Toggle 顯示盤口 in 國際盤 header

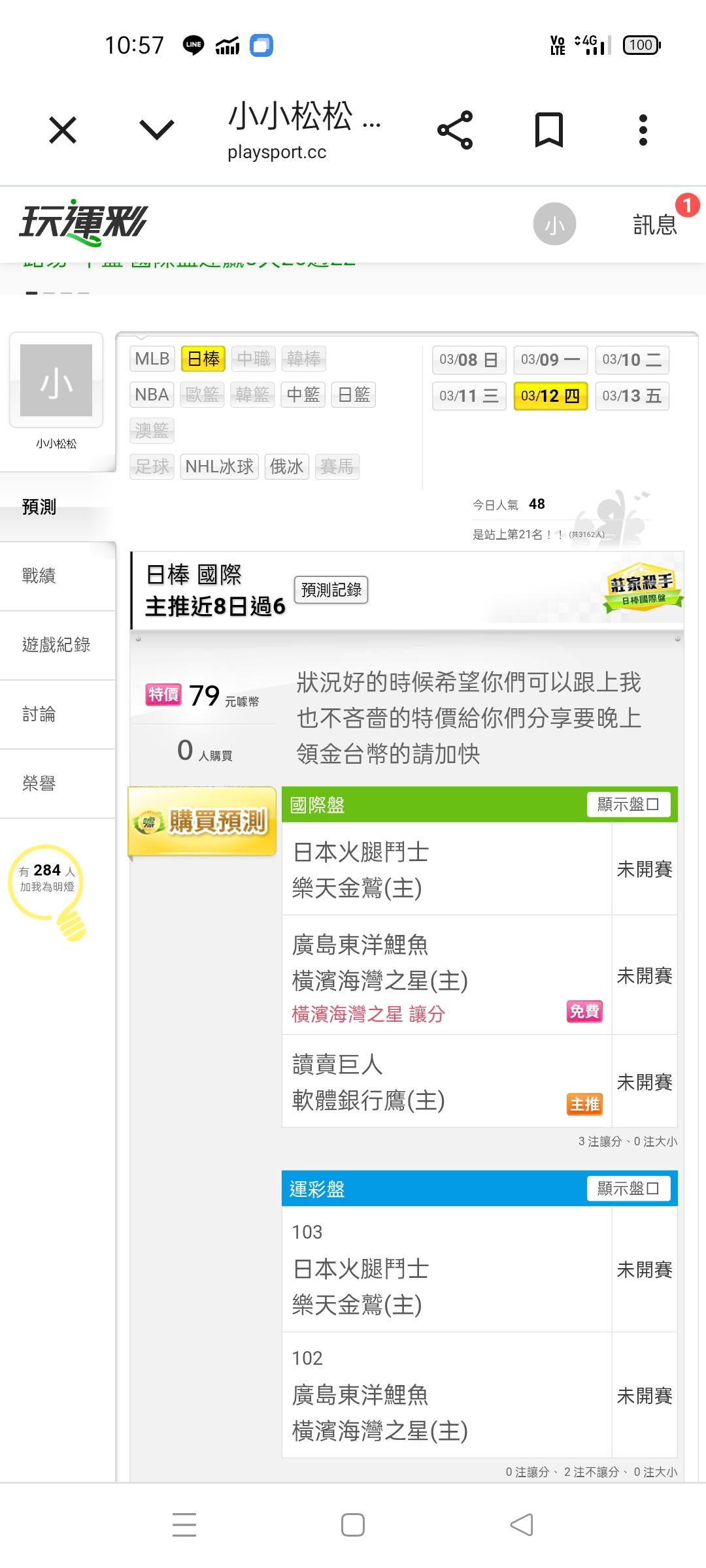628,804
